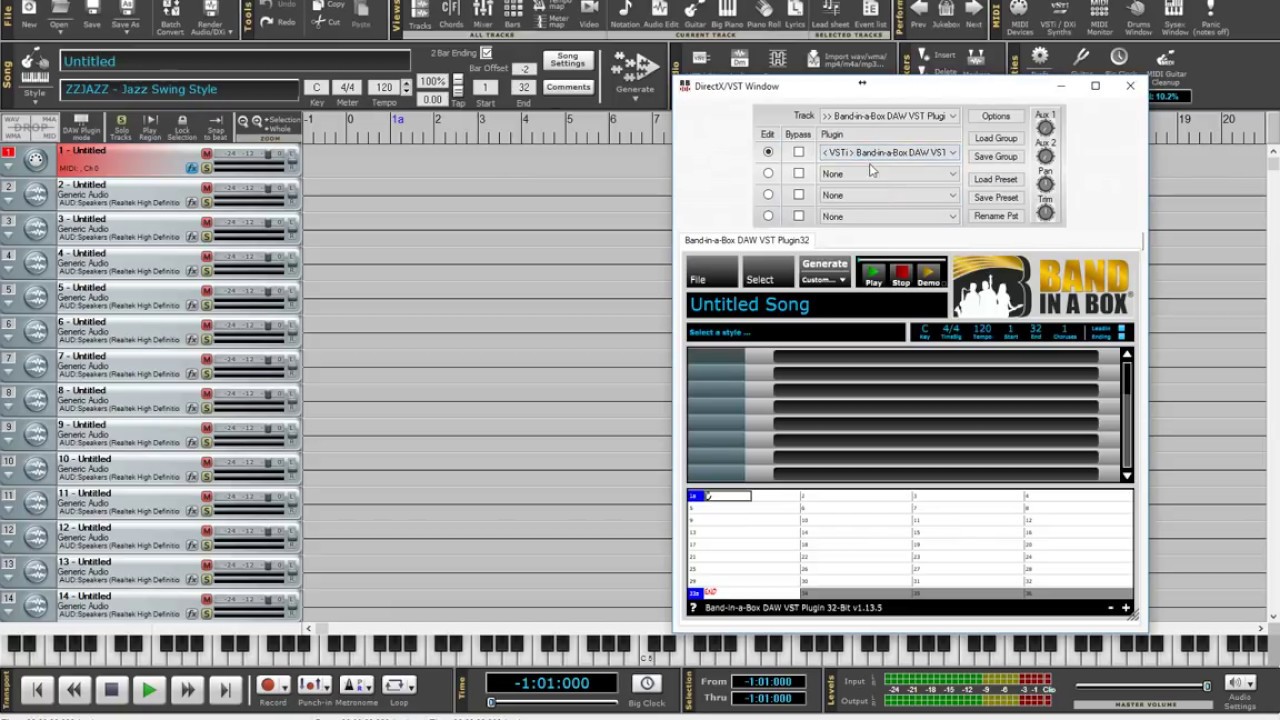Viewport: 1280px width, 720px height.
Task: Open the Event list
Action: pos(870,14)
